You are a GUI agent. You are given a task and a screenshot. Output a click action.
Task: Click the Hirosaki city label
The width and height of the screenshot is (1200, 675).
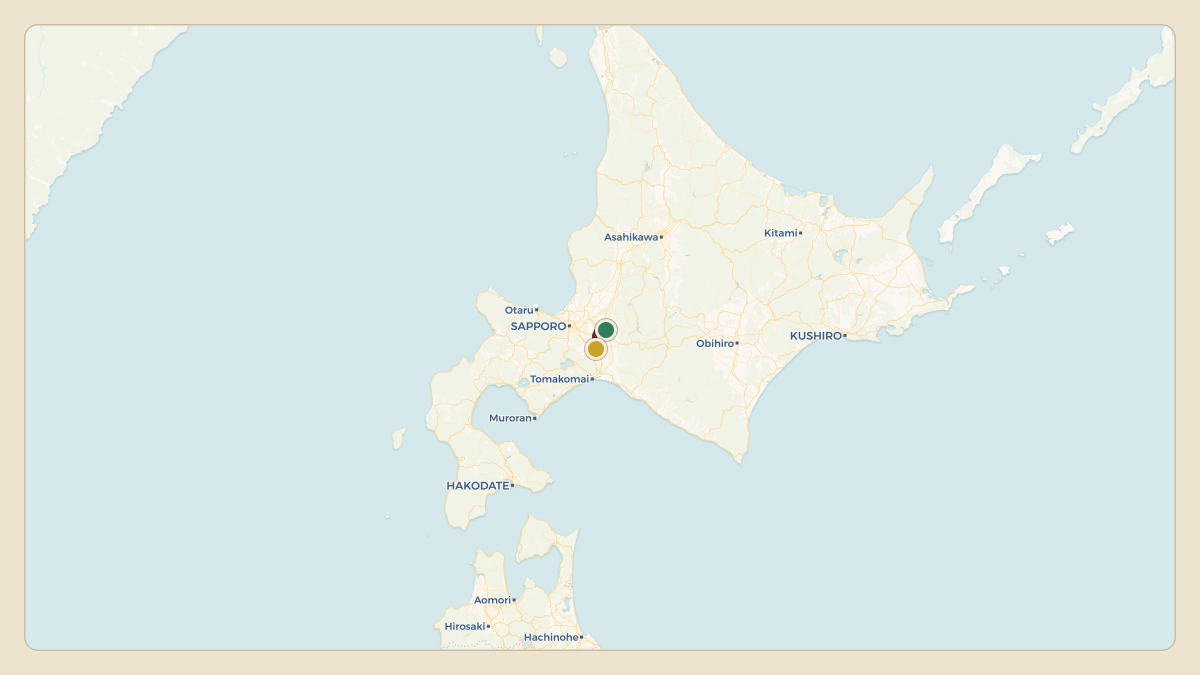point(465,626)
